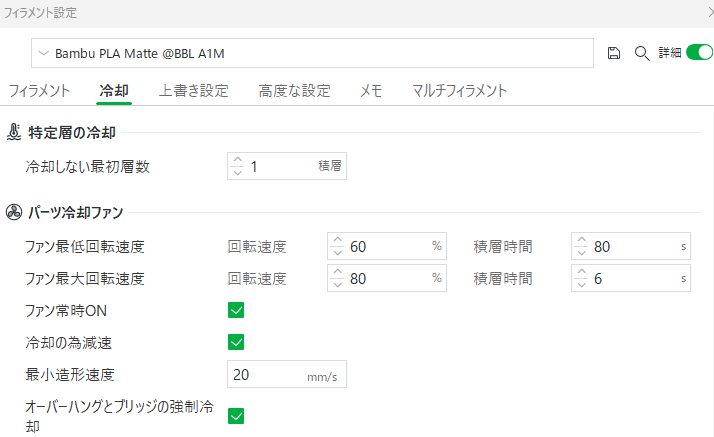714x437 pixels.
Task: Toggle the 冷却の為減速 checkbox
Action: (x=236, y=342)
